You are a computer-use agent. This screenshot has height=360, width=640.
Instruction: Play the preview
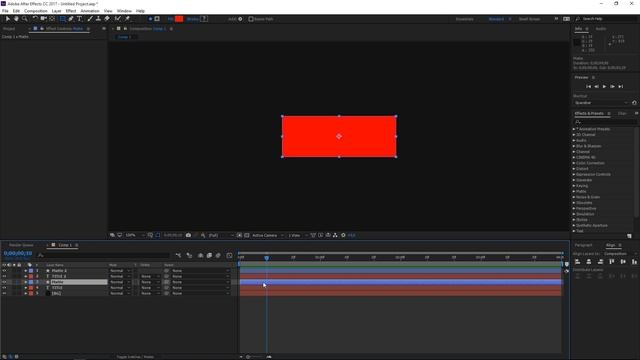604,87
